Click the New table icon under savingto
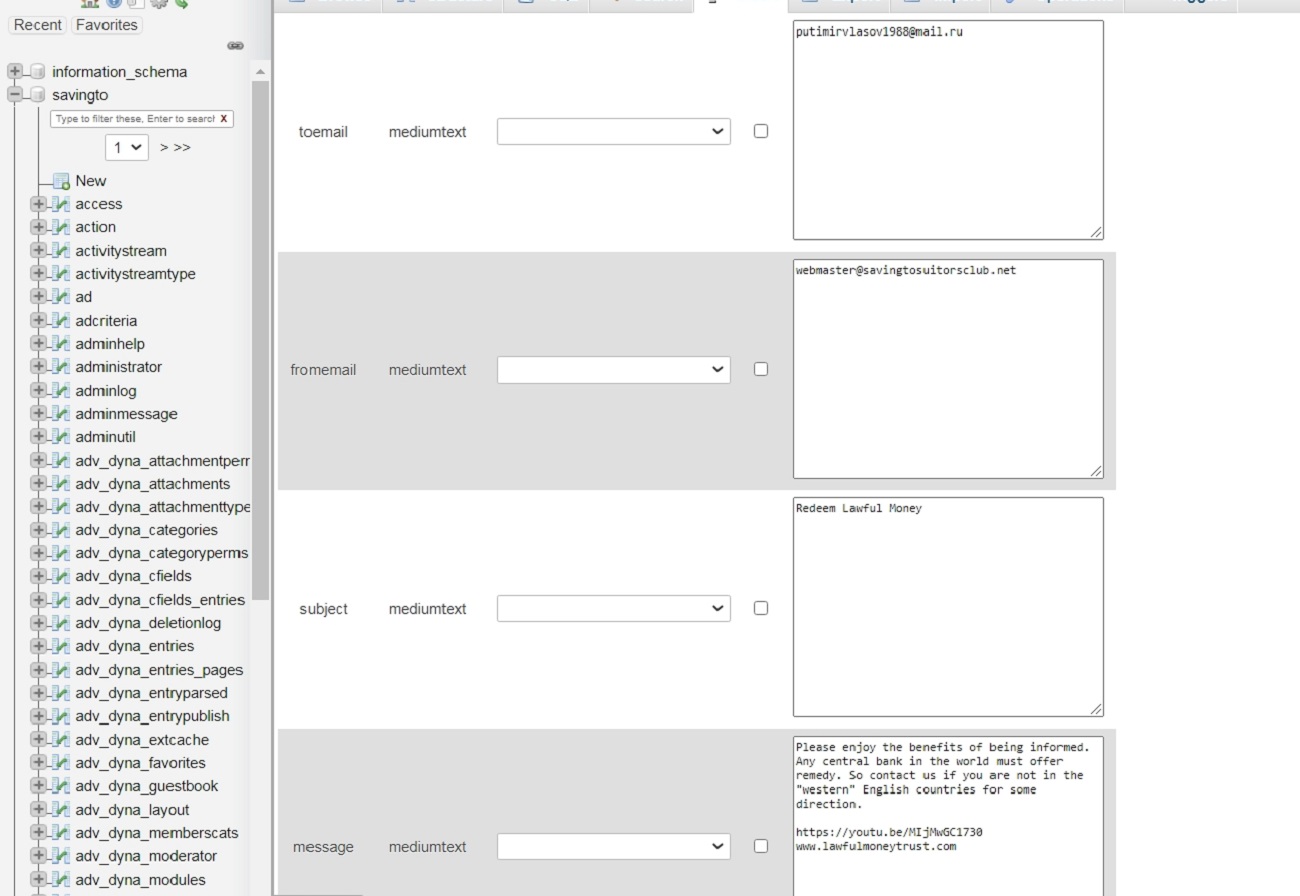Viewport: 1300px width, 896px height. pos(61,181)
